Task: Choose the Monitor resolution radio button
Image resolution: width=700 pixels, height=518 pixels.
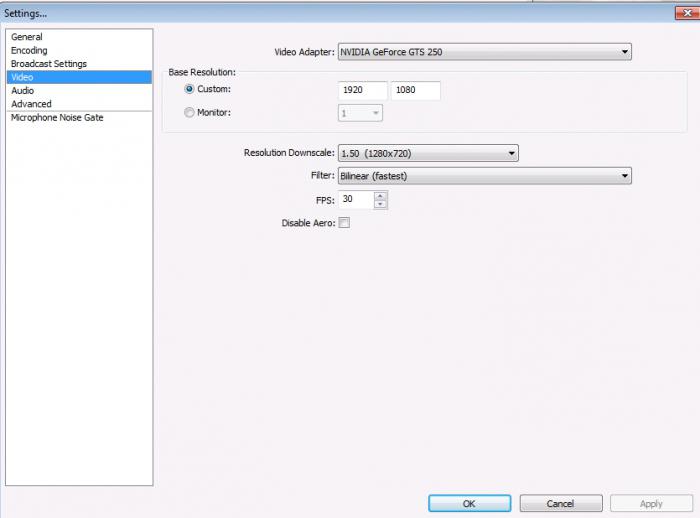Action: (189, 113)
